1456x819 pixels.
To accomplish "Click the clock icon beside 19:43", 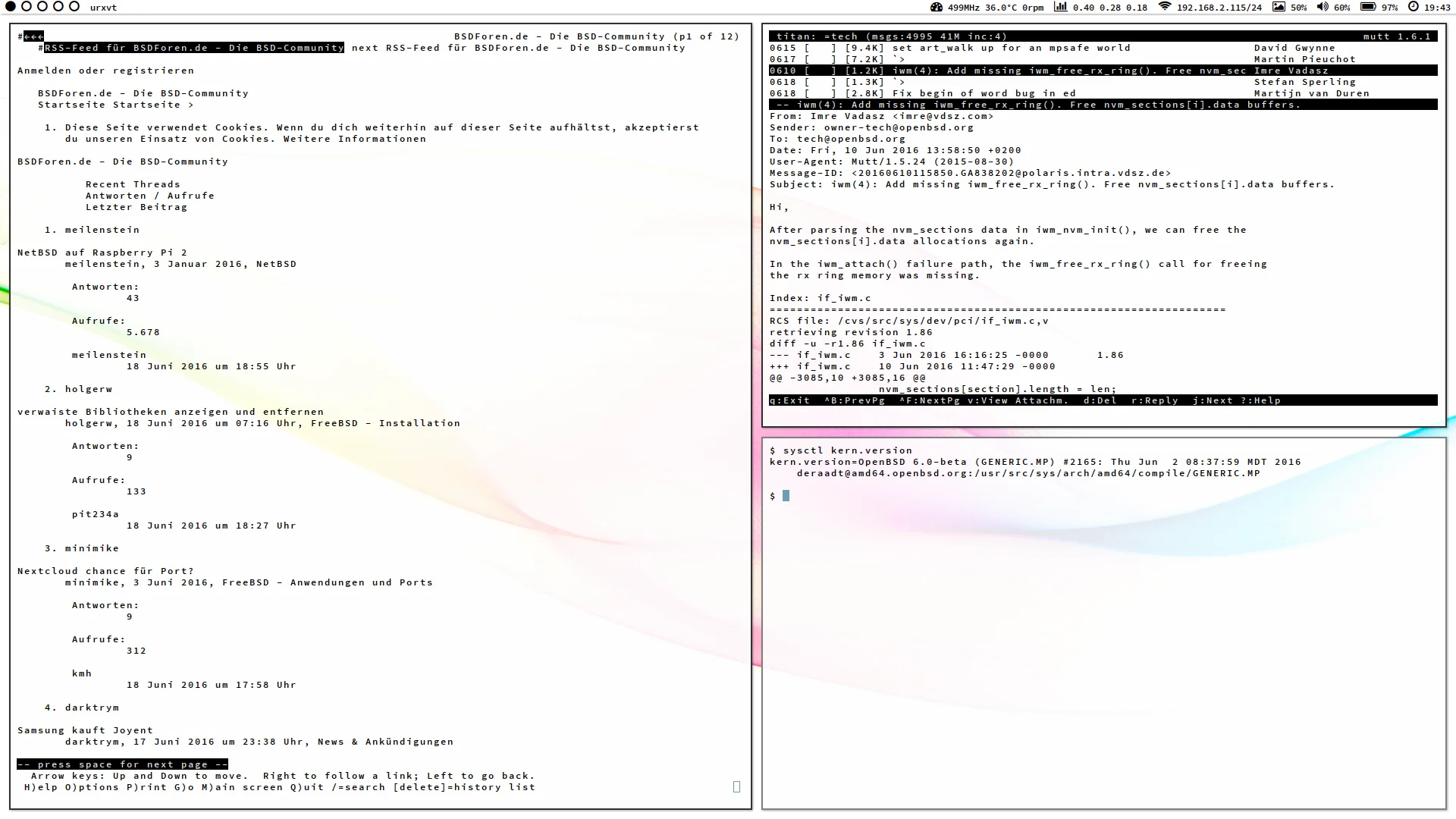I will coord(1414,7).
